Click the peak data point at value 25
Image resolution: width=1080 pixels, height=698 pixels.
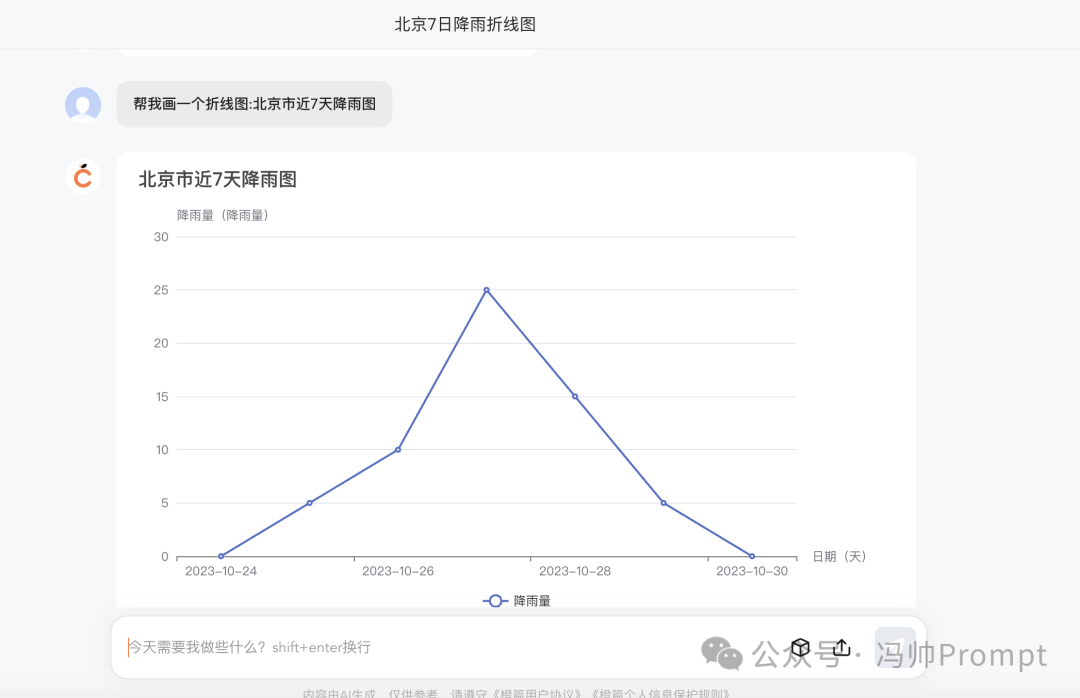pyautogui.click(x=486, y=289)
